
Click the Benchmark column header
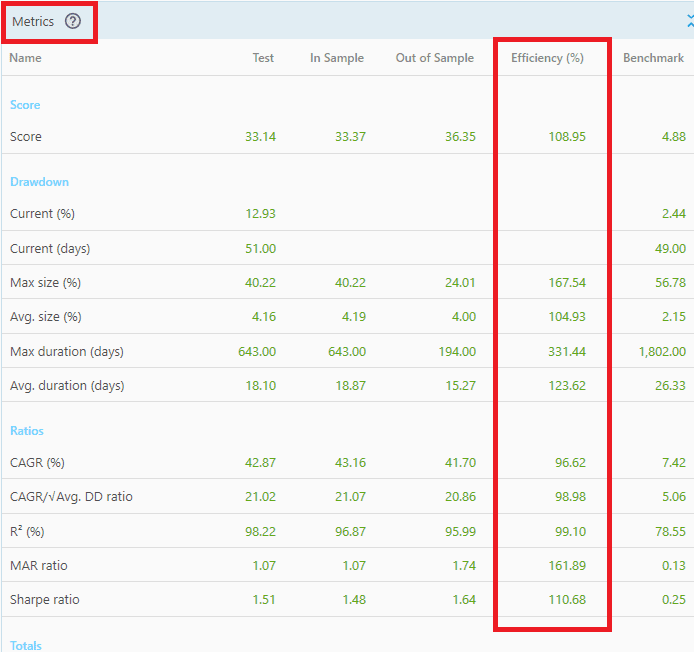click(653, 58)
